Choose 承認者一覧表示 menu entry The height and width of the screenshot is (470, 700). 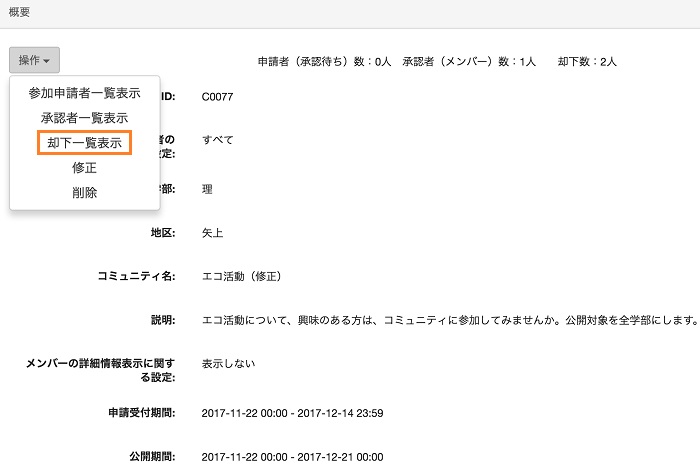point(84,118)
